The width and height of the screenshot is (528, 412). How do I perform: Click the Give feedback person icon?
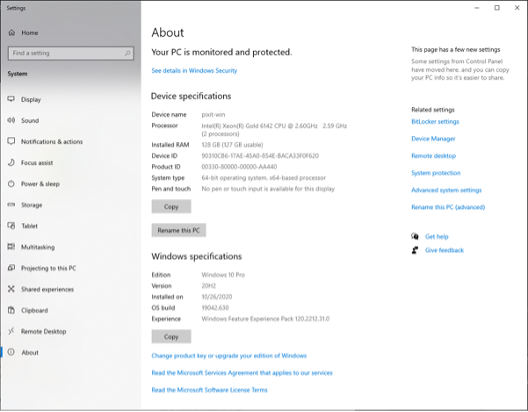click(x=415, y=250)
